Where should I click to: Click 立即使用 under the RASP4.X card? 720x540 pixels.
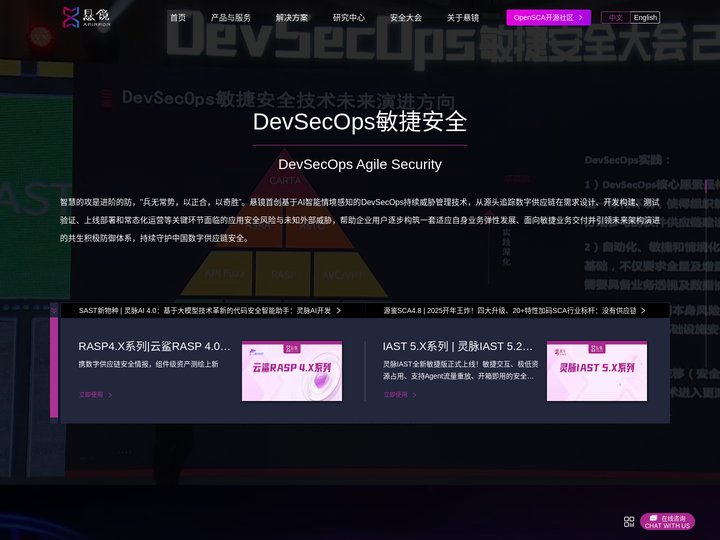[x=96, y=395]
